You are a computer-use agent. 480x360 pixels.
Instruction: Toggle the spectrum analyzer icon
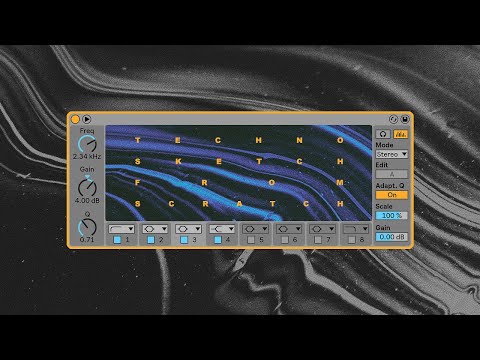click(400, 134)
